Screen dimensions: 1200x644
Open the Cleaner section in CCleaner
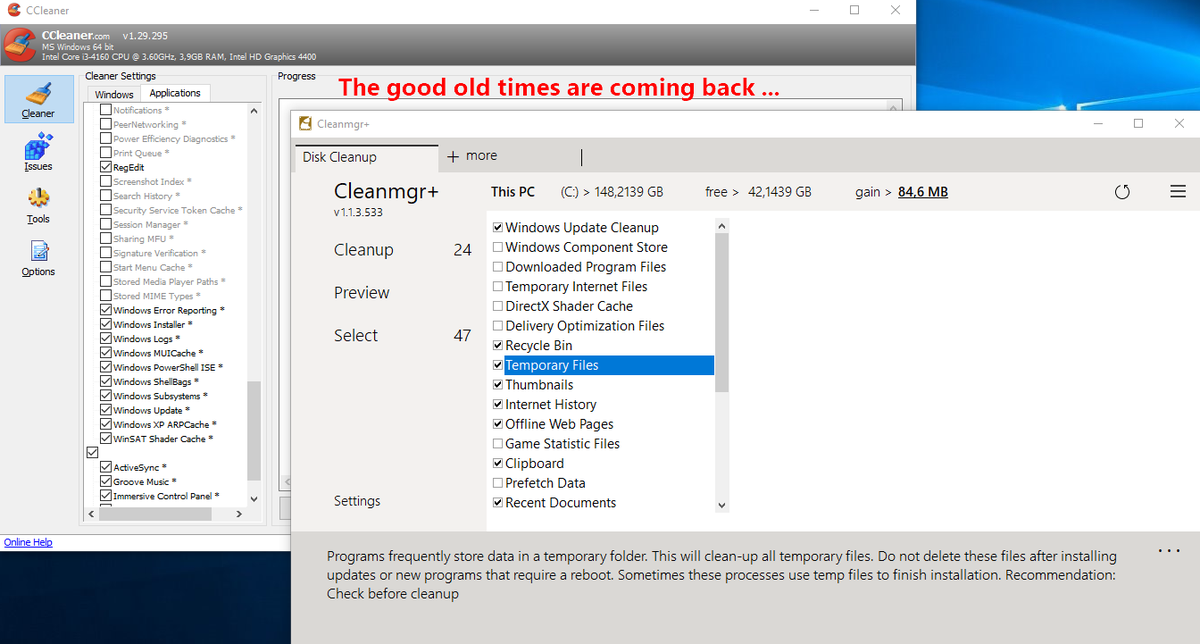pos(38,100)
